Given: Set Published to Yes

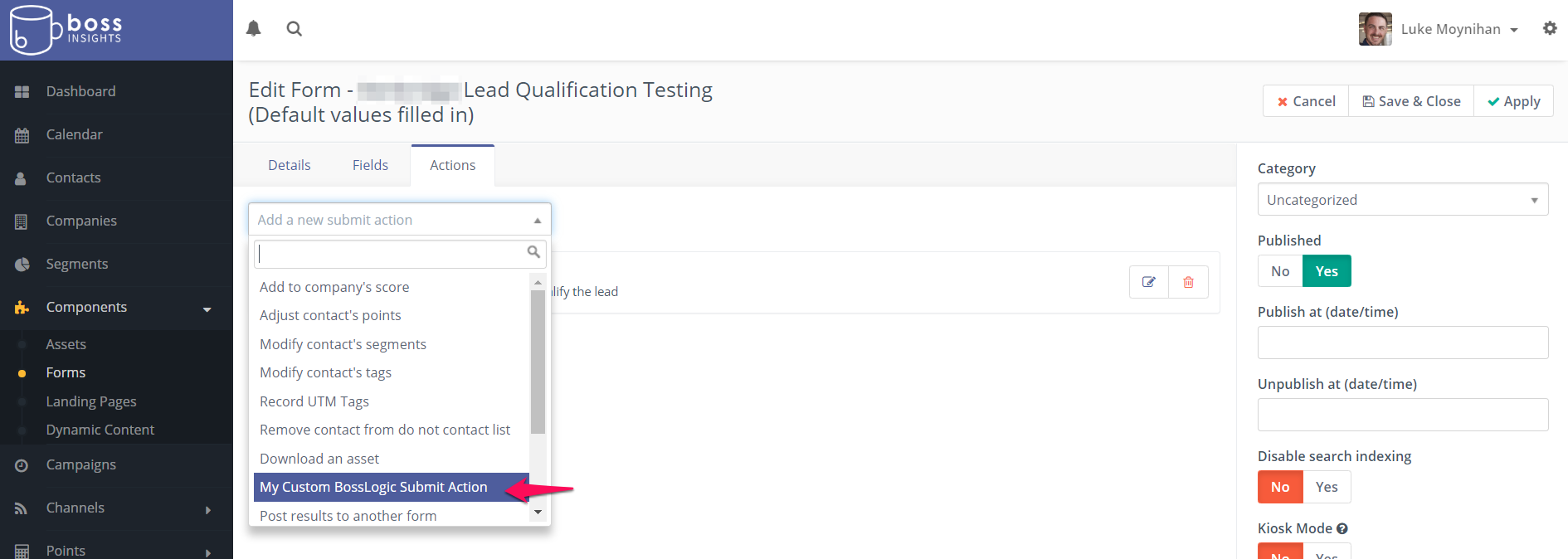Looking at the screenshot, I should tap(1326, 271).
